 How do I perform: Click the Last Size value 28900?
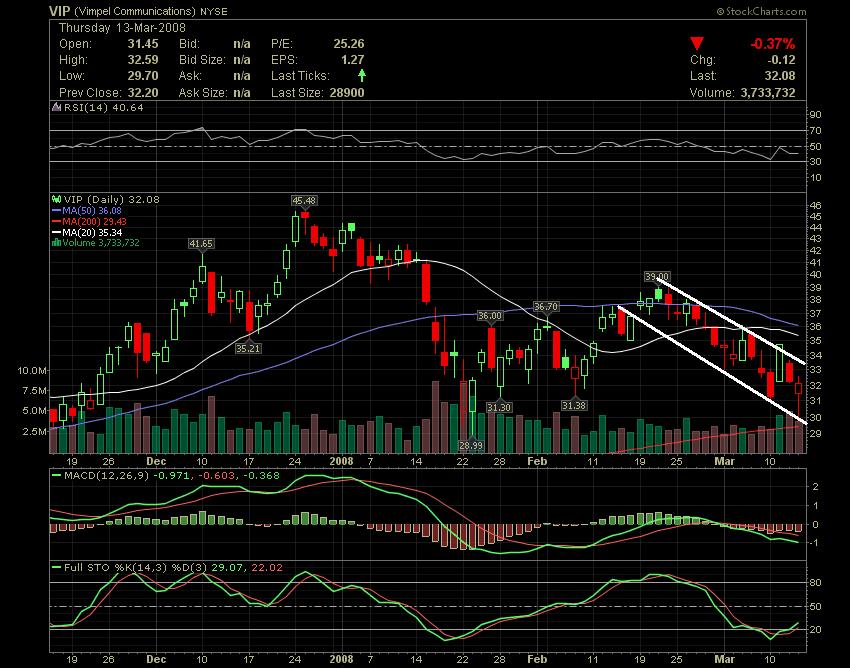pyautogui.click(x=347, y=93)
